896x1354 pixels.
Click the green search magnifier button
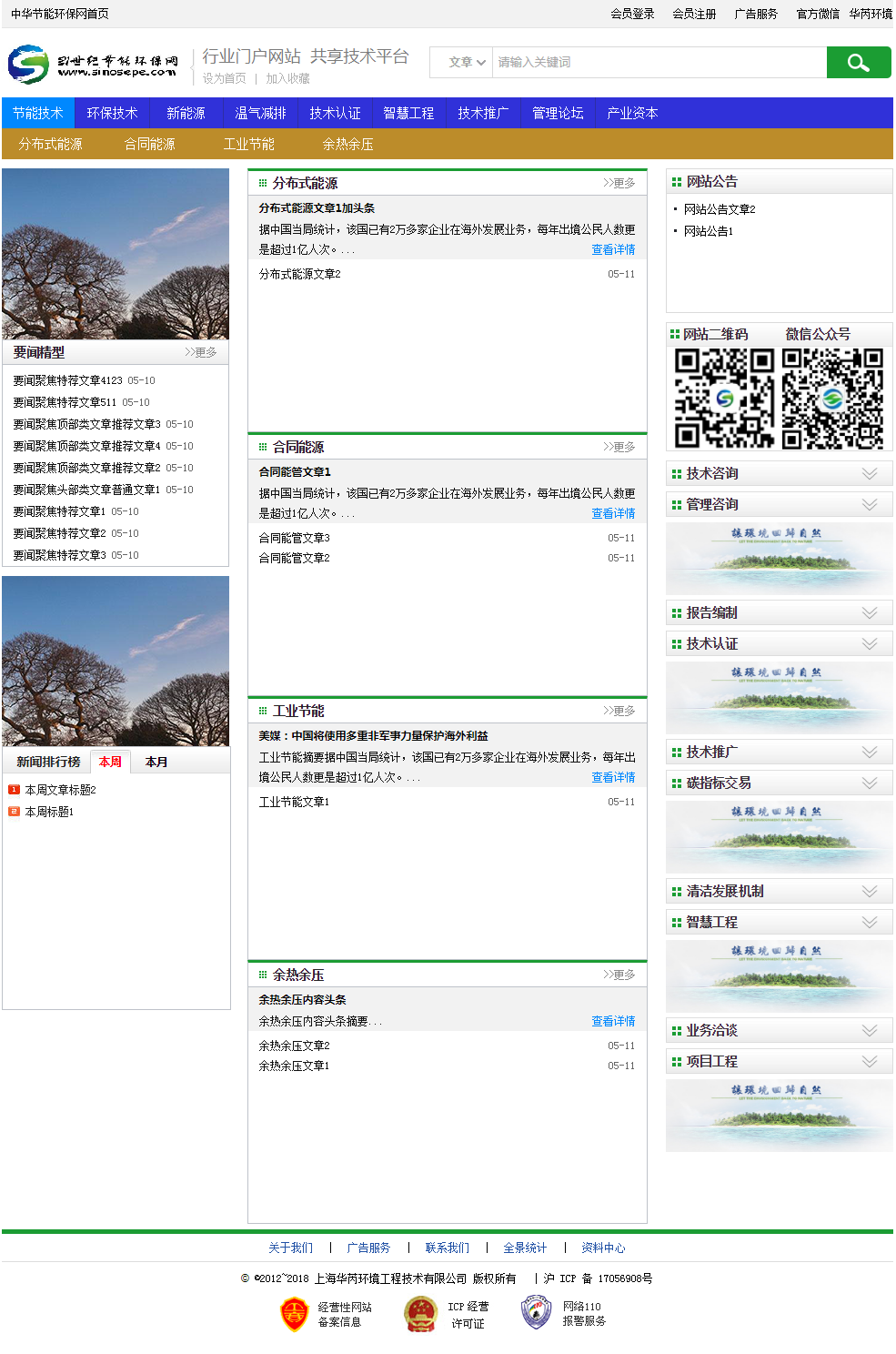coord(858,63)
